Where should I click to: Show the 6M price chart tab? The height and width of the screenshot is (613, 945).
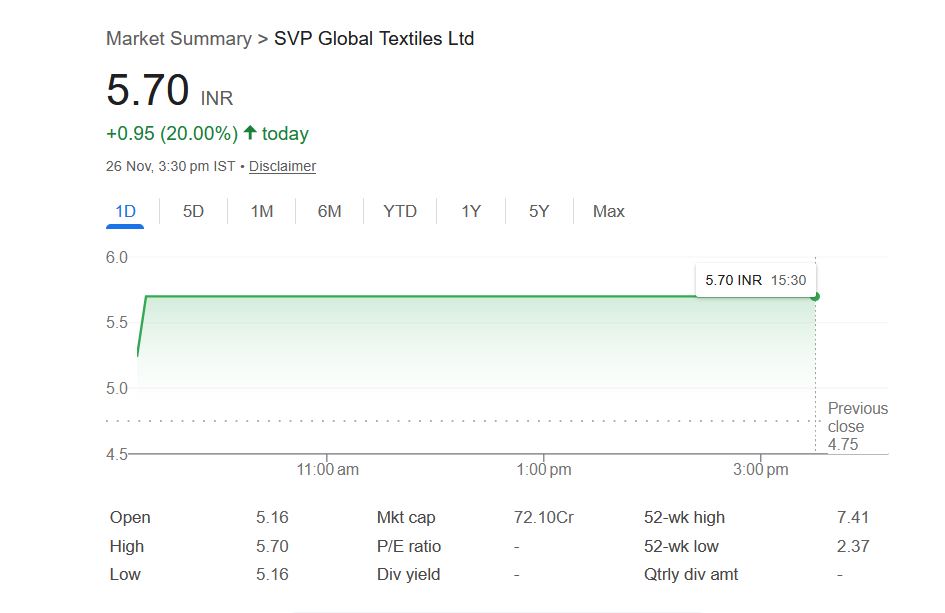329,211
